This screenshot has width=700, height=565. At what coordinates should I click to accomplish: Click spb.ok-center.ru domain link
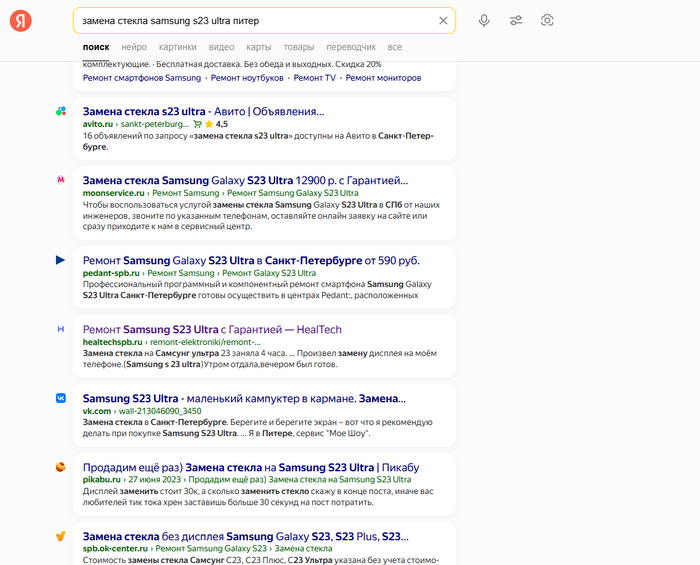115,548
